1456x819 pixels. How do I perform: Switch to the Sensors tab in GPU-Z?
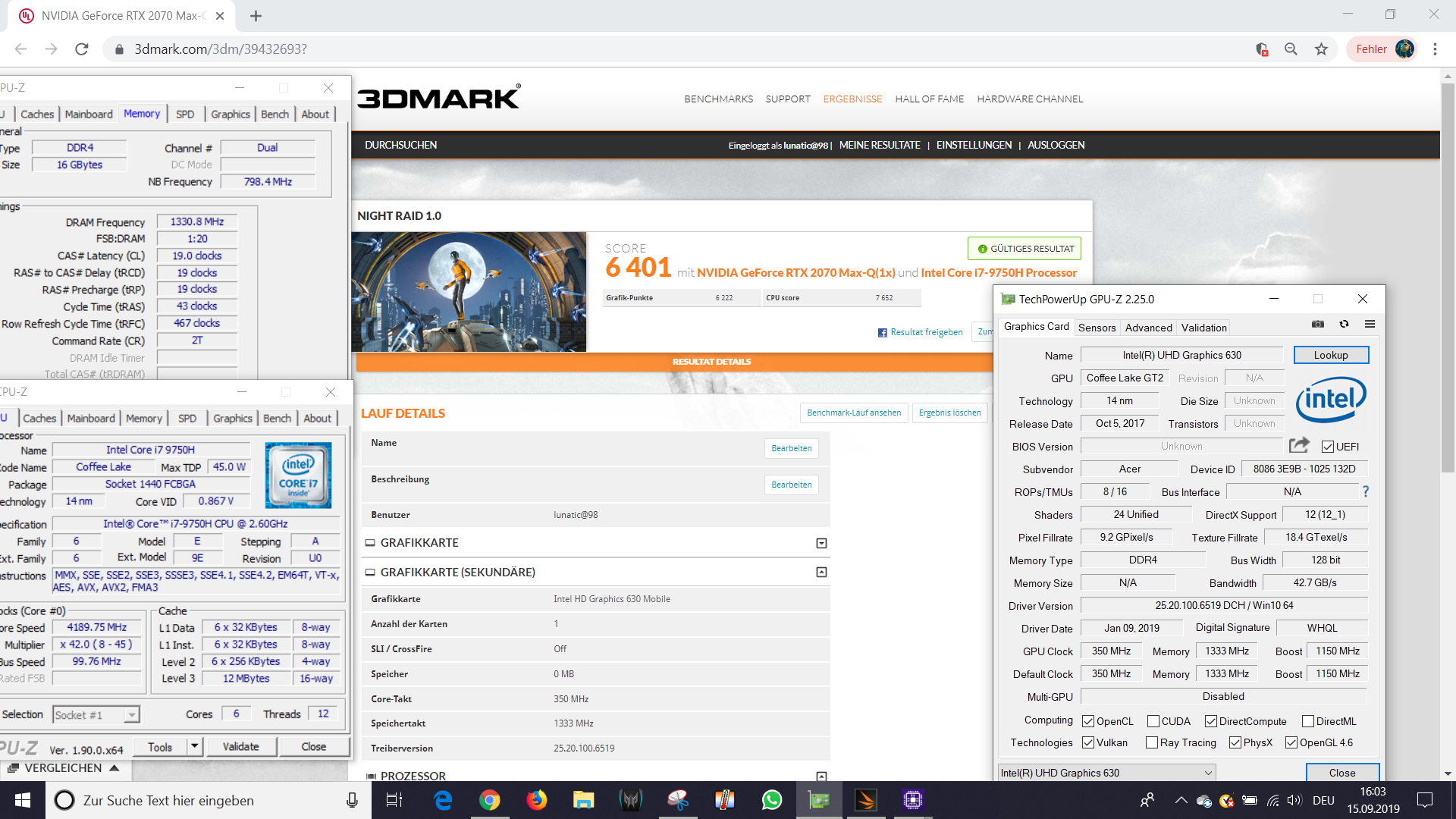tap(1097, 328)
